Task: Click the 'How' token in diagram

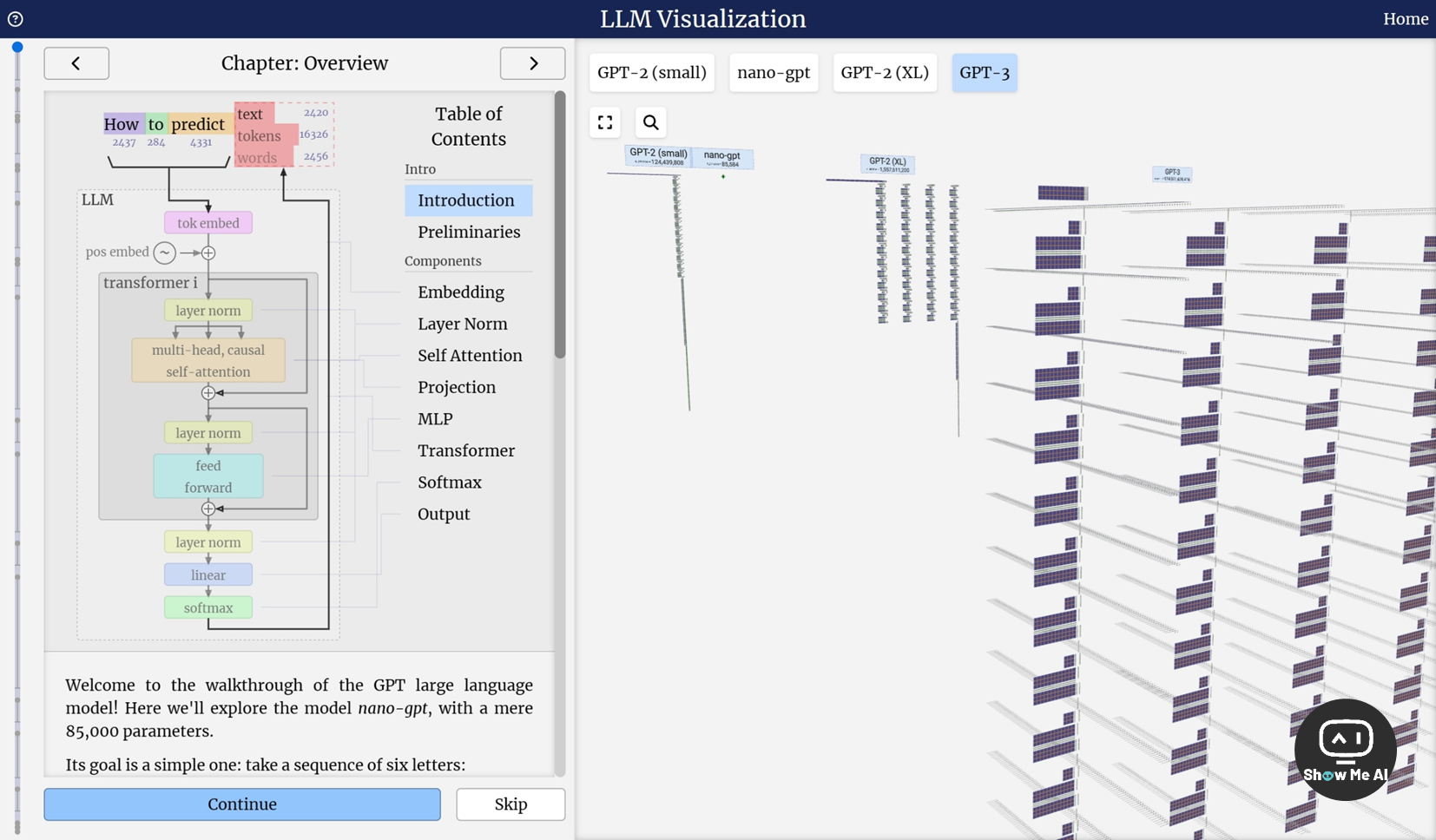Action: click(x=122, y=124)
